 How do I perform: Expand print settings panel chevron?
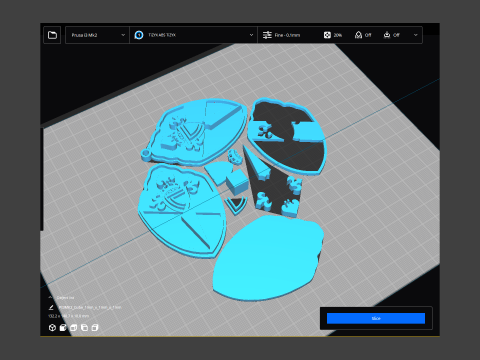click(x=415, y=35)
